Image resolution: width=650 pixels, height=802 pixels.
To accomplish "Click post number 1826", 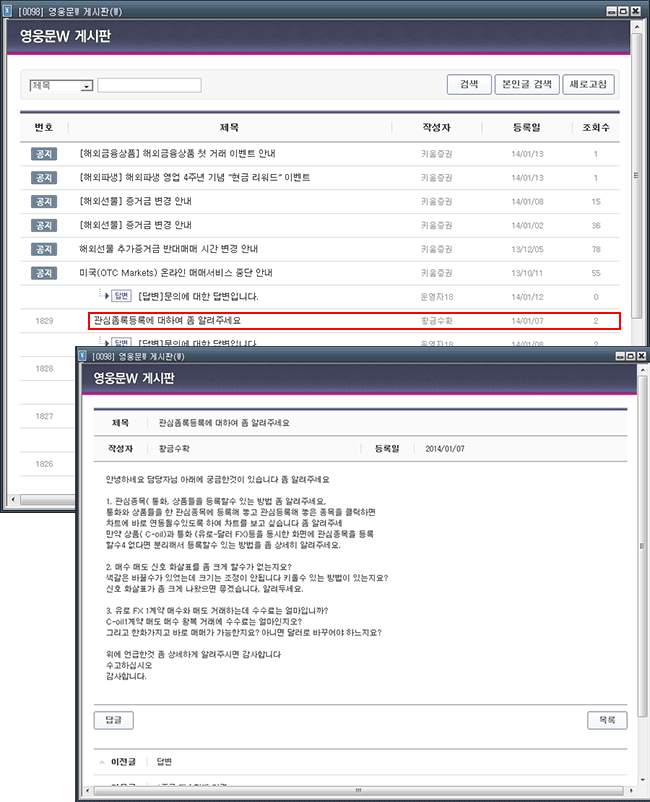I will [44, 464].
